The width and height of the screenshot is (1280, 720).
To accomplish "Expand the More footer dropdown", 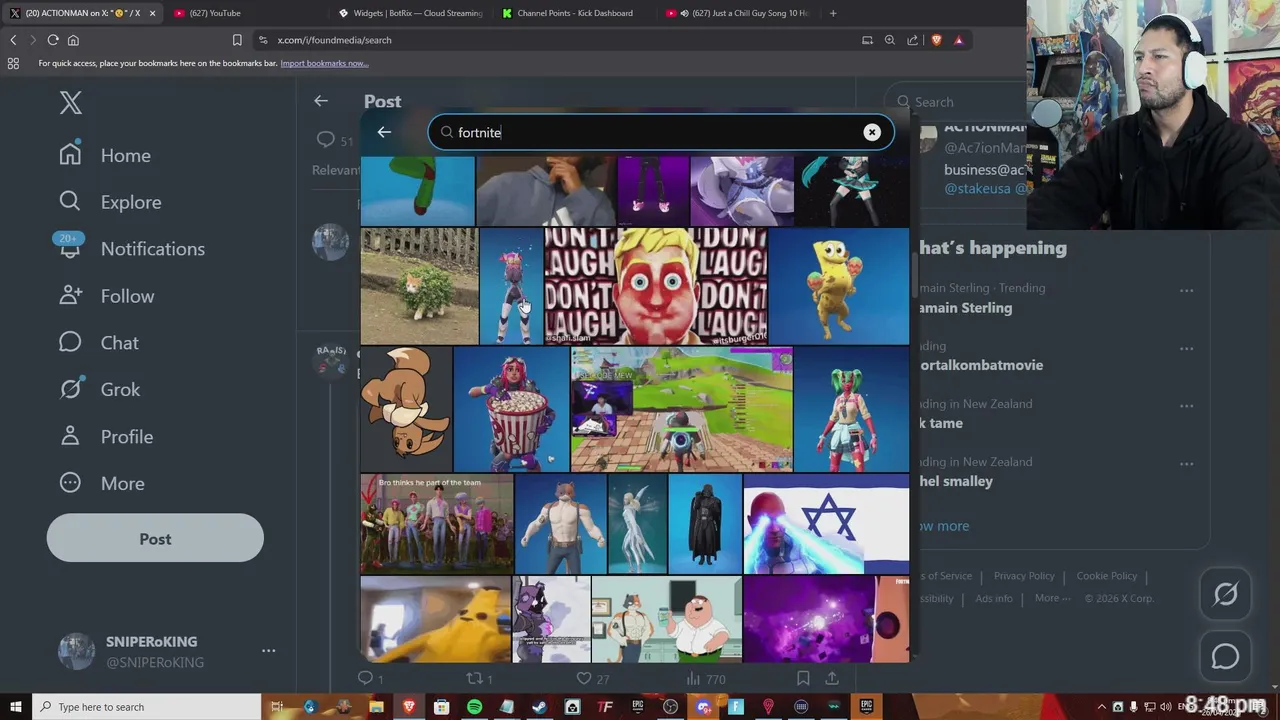I will pyautogui.click(x=1053, y=598).
